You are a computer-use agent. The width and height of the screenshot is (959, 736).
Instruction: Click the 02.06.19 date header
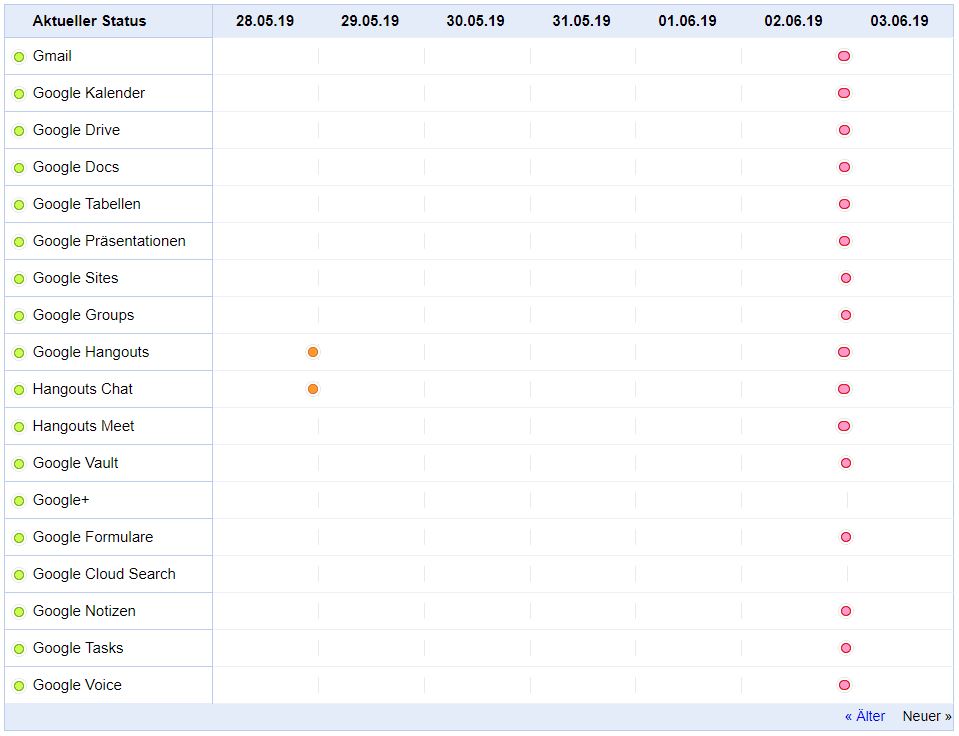[x=793, y=21]
